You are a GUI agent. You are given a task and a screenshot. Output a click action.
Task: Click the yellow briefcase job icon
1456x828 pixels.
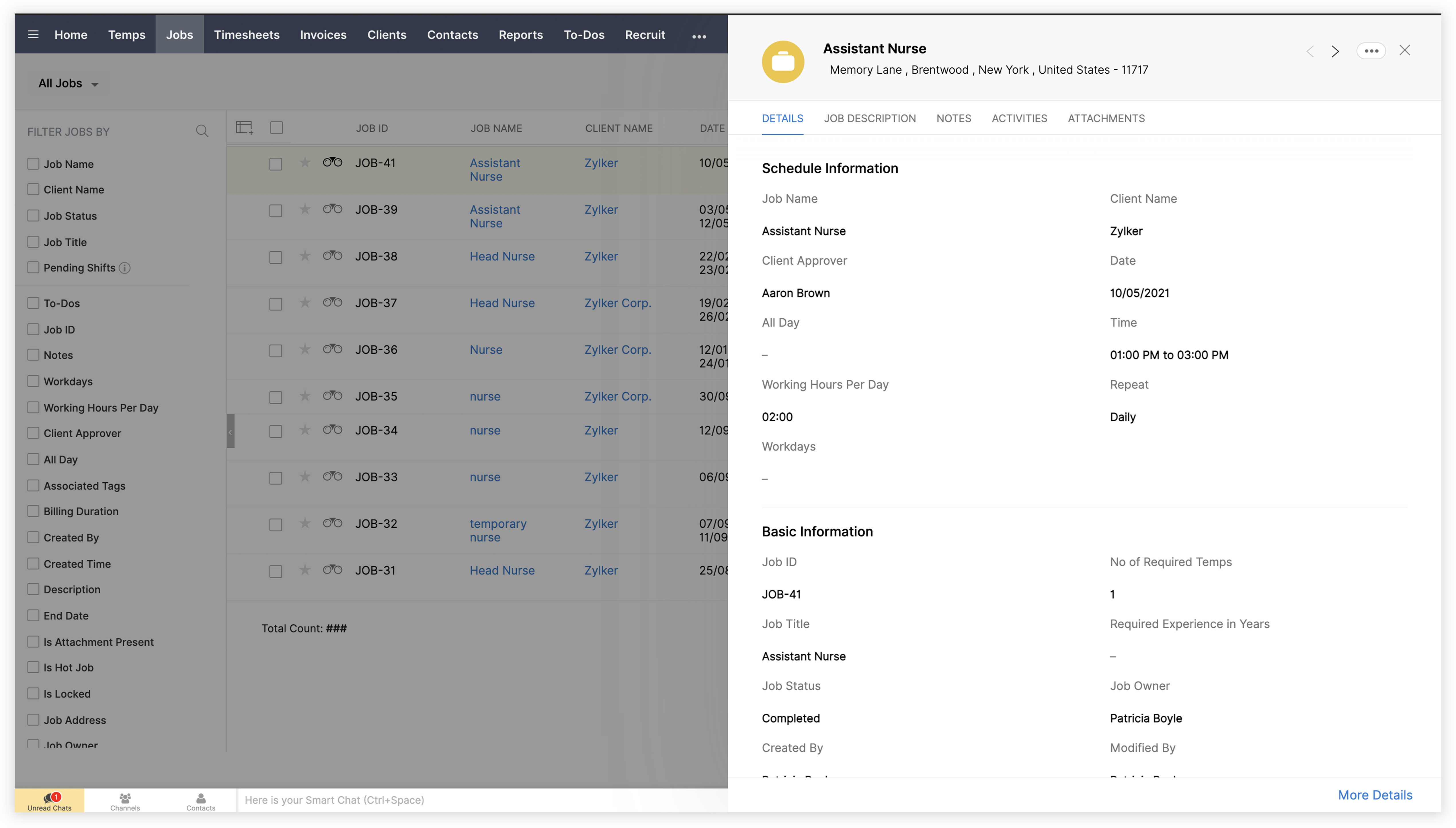[782, 61]
